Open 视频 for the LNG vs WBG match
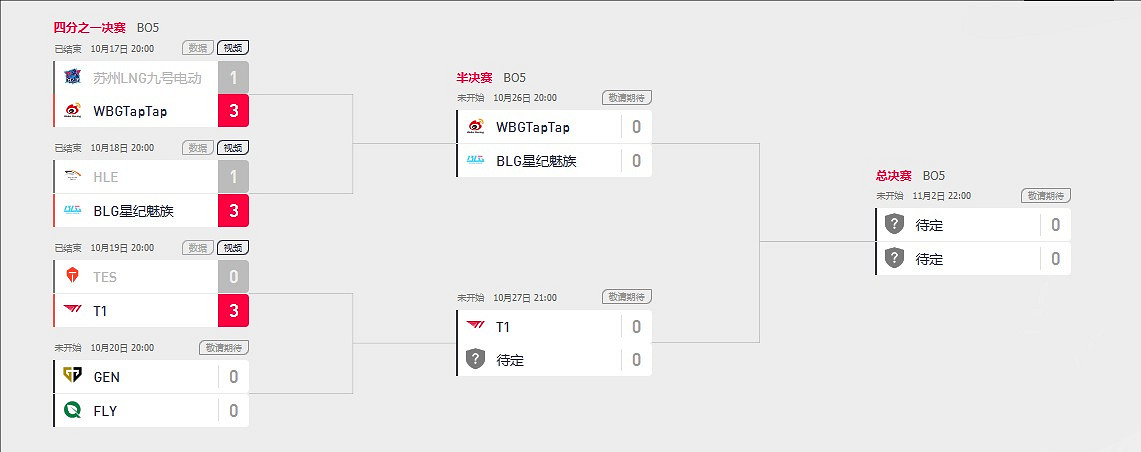The height and width of the screenshot is (452, 1141). click(232, 47)
